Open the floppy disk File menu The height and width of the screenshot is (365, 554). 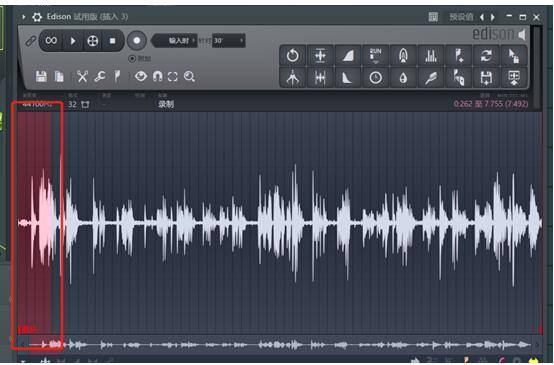click(x=41, y=76)
